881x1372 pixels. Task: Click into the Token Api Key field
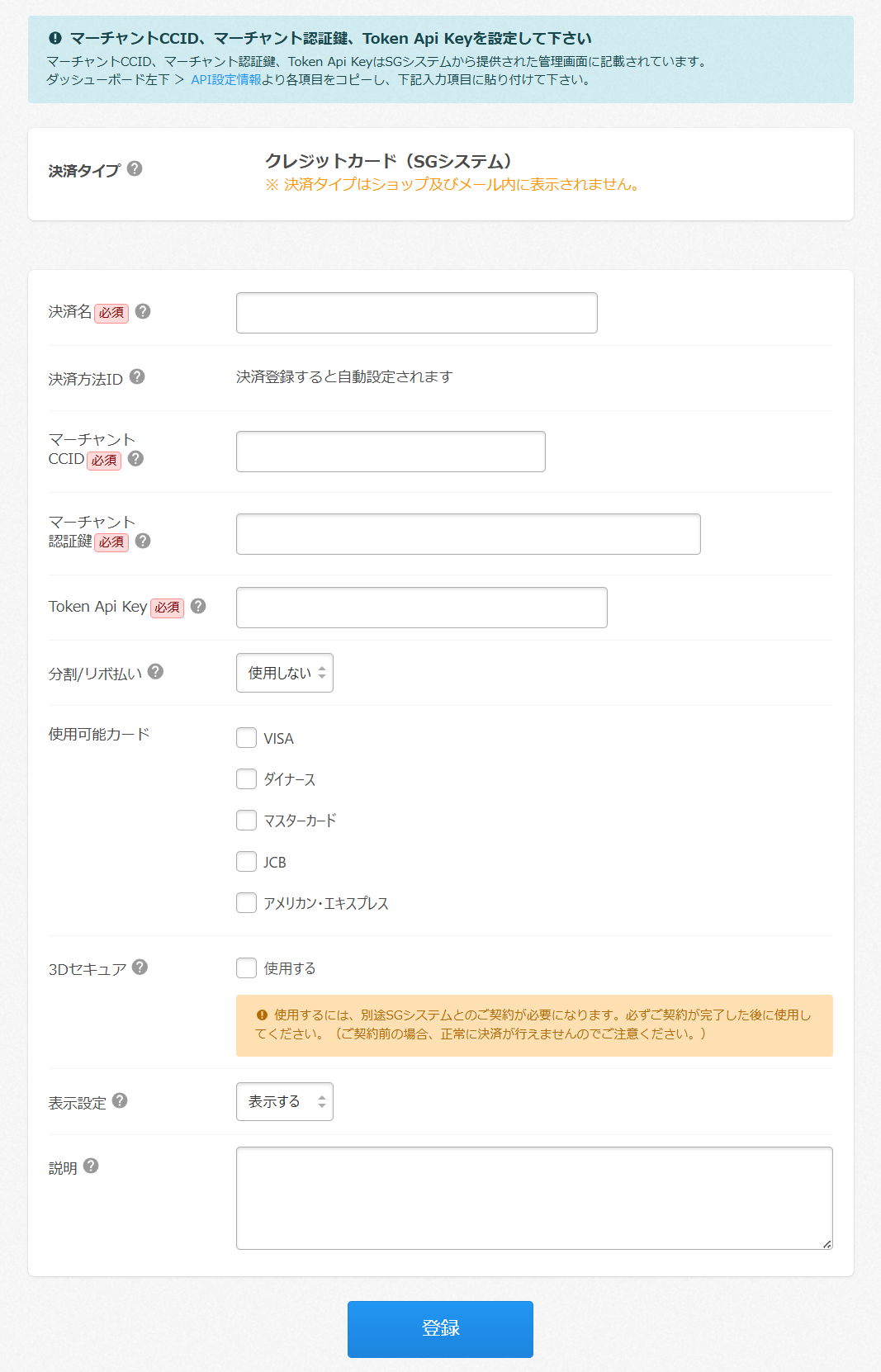click(421, 608)
